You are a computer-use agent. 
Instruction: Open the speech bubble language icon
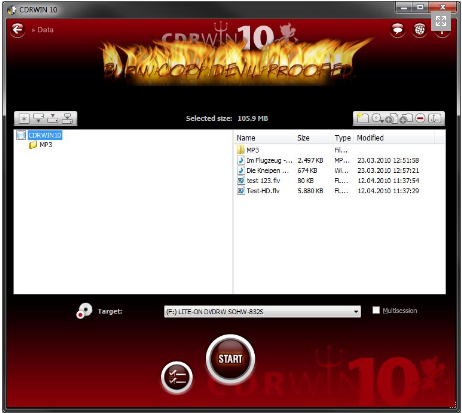[397, 30]
